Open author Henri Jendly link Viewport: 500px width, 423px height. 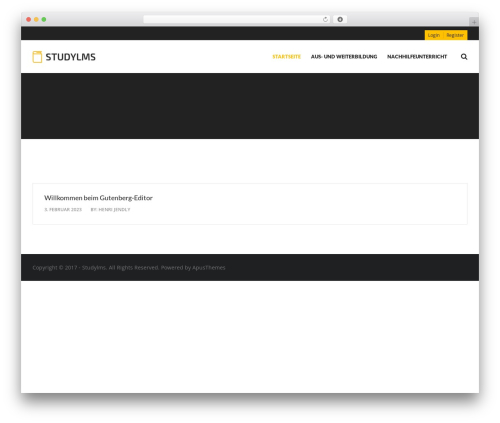(114, 209)
